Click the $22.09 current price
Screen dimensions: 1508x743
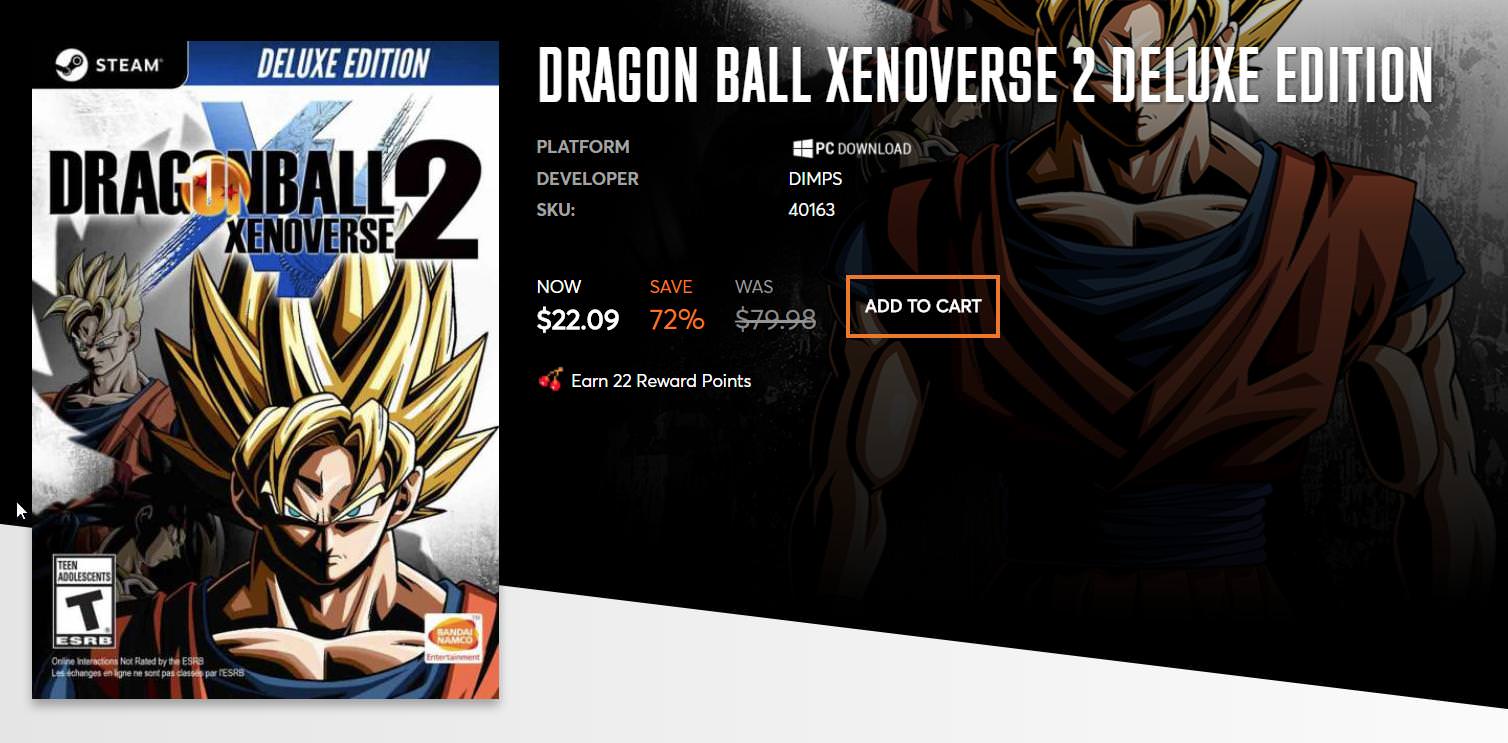pyautogui.click(x=578, y=320)
